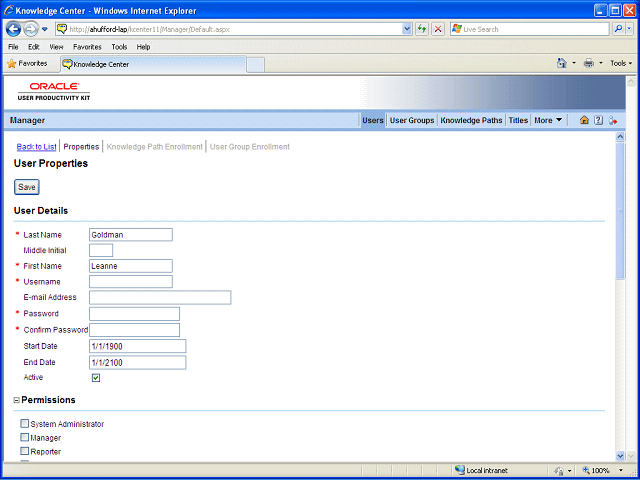The width and height of the screenshot is (640, 480).
Task: Select the Knowledge Center browser tab
Action: (x=153, y=64)
